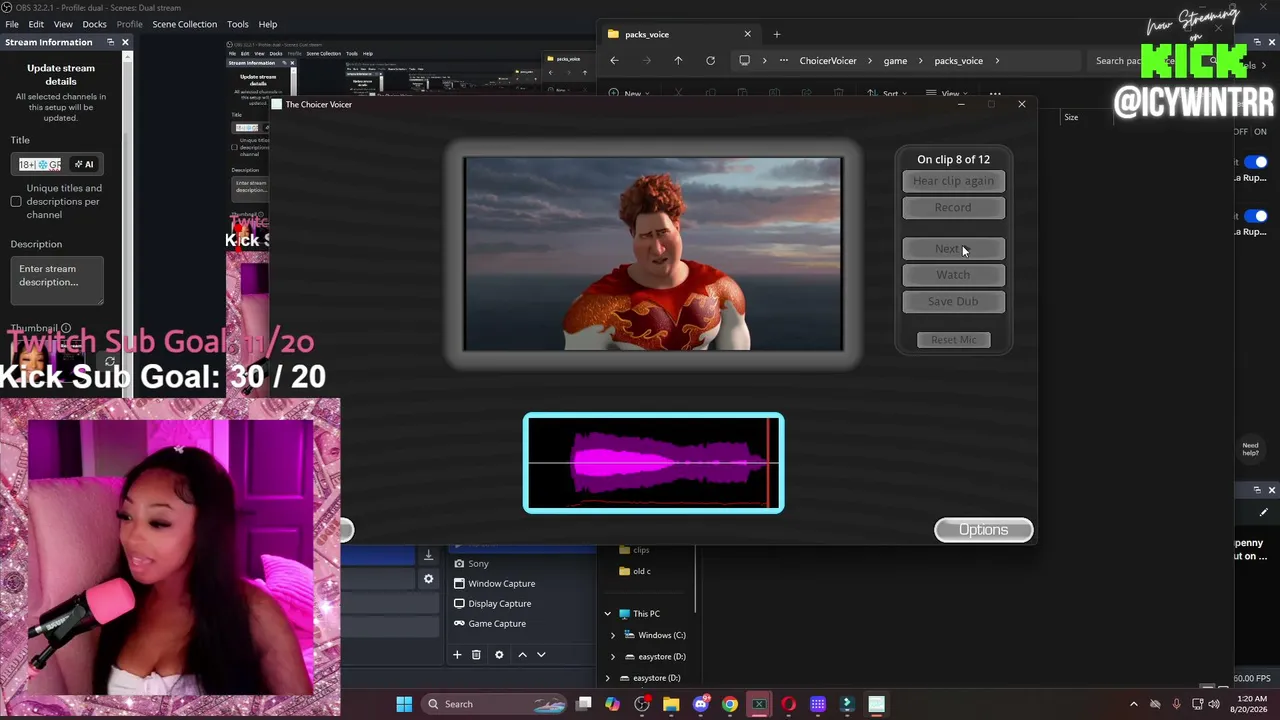
Task: Expand the chevron after ChoicerVoicer breadcrumb
Action: pyautogui.click(x=870, y=61)
